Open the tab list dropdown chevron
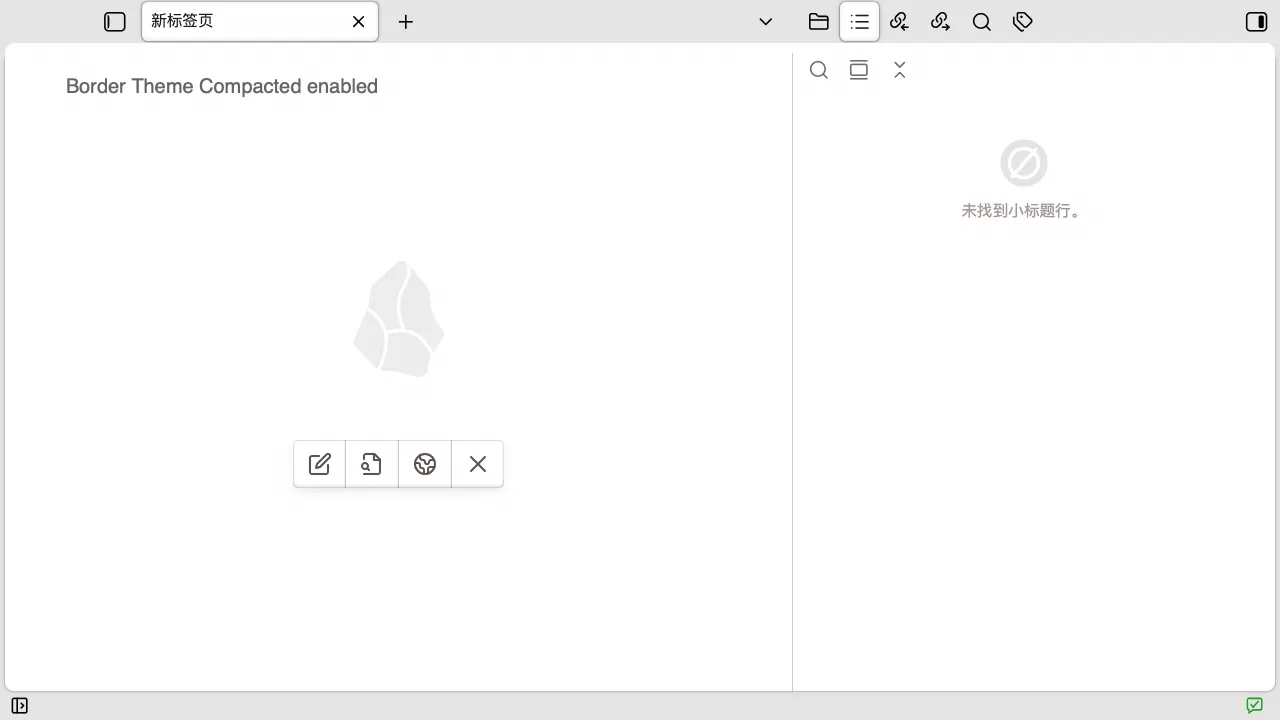This screenshot has width=1280, height=720. tap(766, 22)
